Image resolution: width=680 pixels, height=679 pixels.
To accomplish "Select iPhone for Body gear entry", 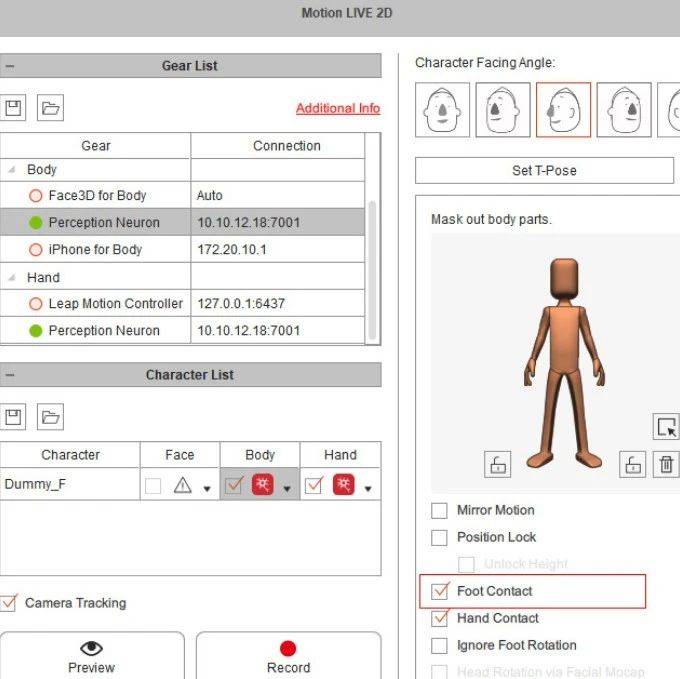I will tap(95, 249).
